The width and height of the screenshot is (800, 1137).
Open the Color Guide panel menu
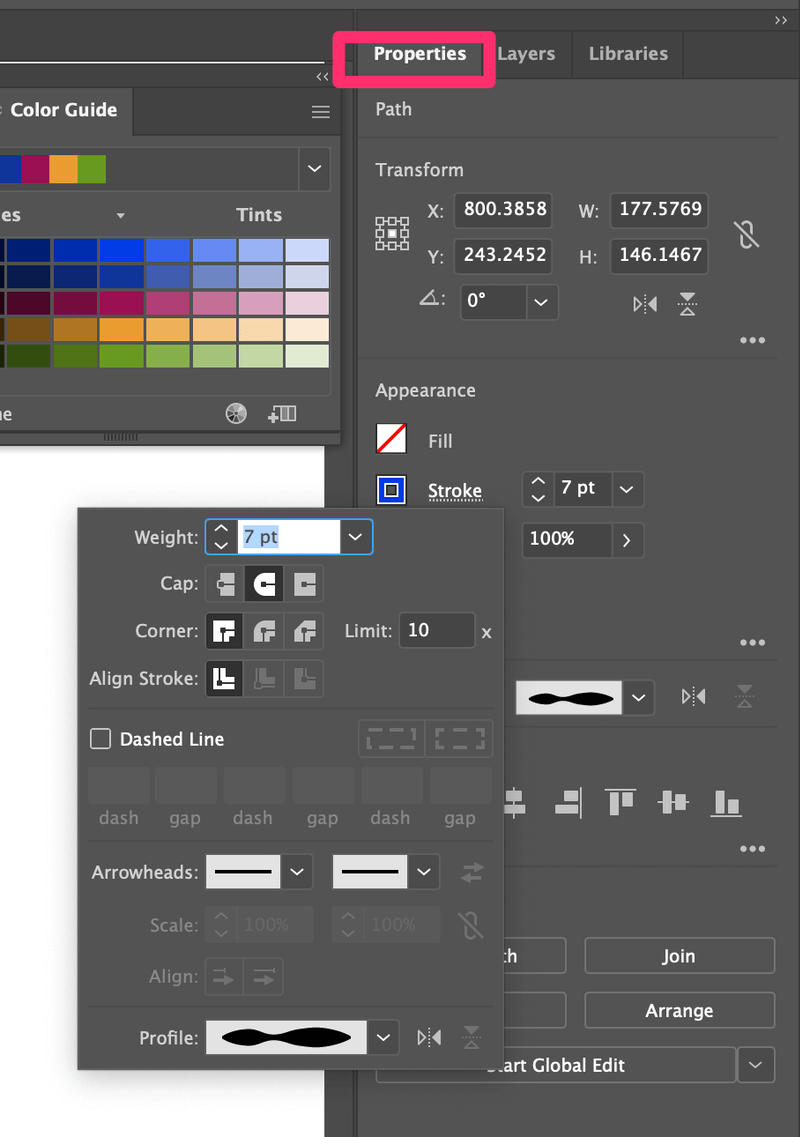click(320, 111)
